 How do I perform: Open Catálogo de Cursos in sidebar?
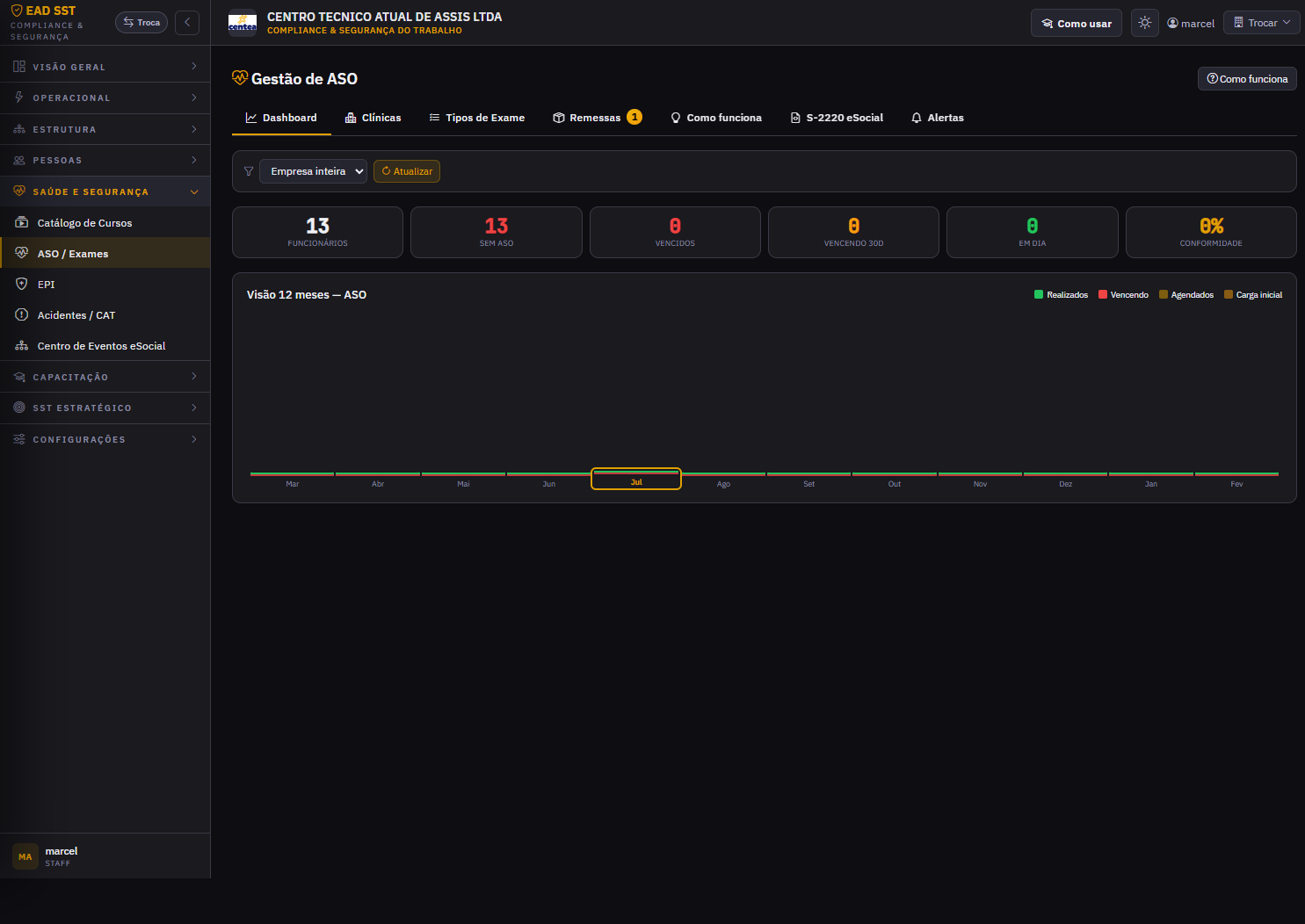(105, 222)
